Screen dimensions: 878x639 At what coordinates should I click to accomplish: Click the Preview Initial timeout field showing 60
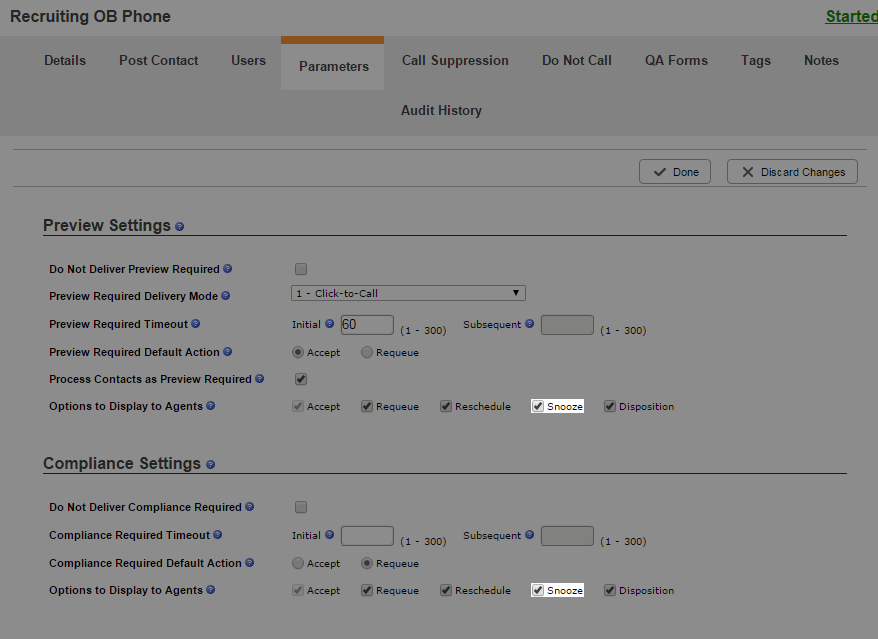pyautogui.click(x=367, y=325)
